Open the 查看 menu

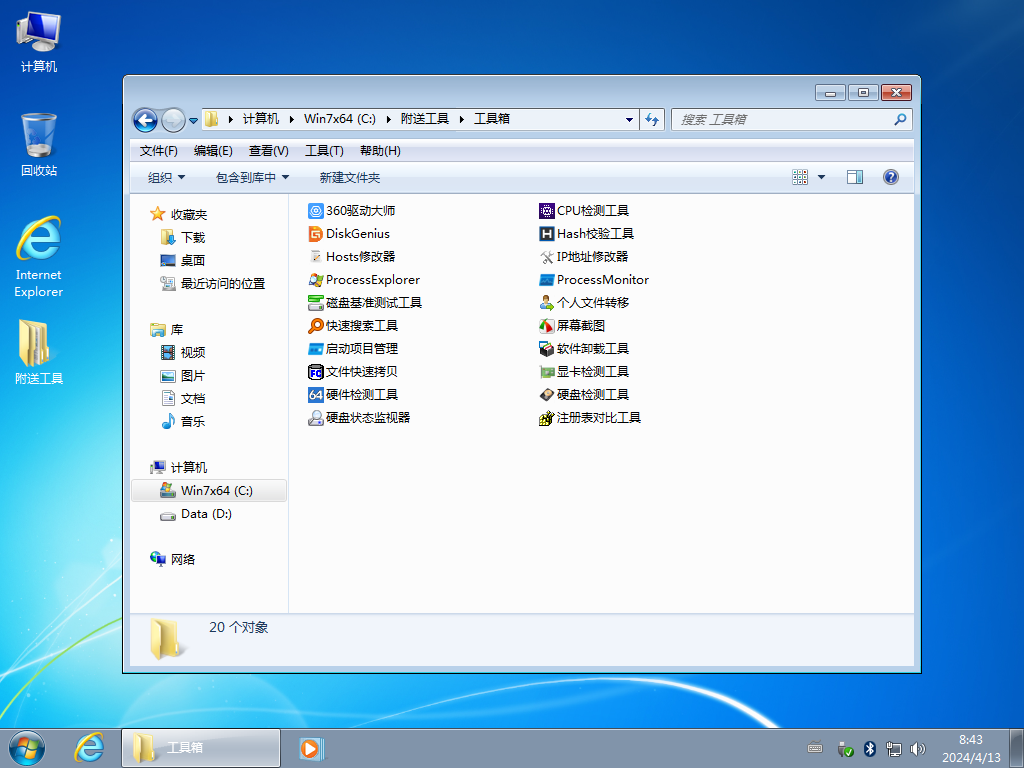(x=269, y=151)
